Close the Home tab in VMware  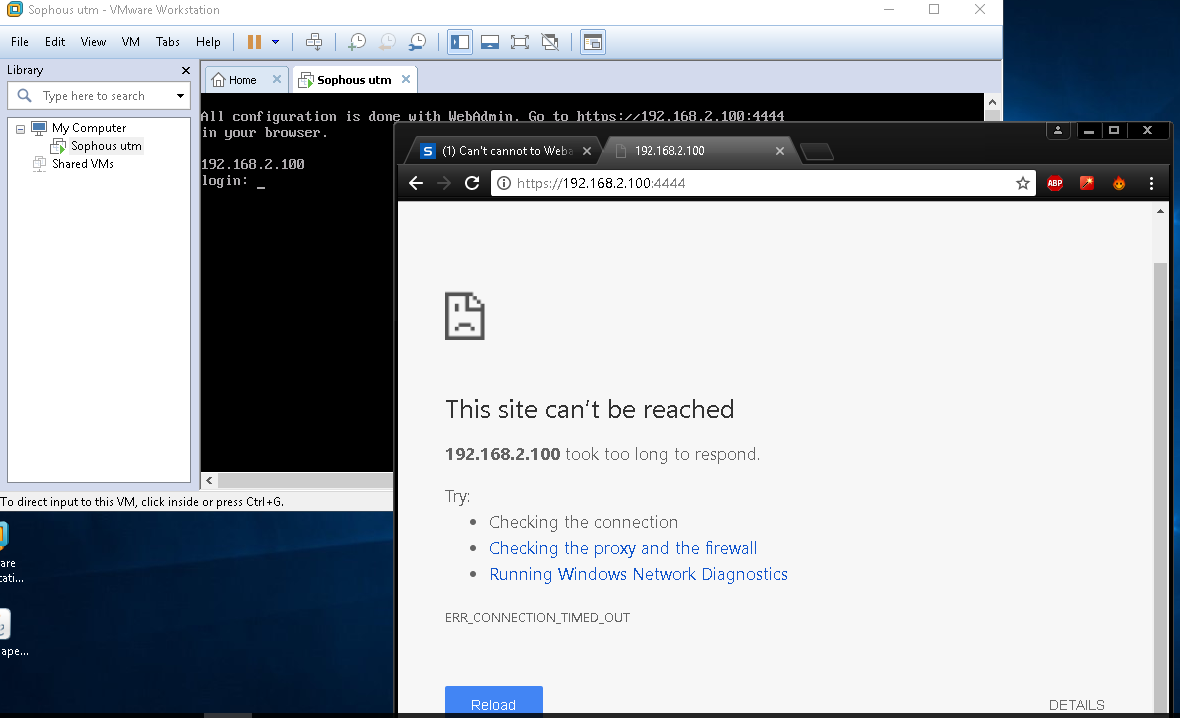[x=277, y=79]
